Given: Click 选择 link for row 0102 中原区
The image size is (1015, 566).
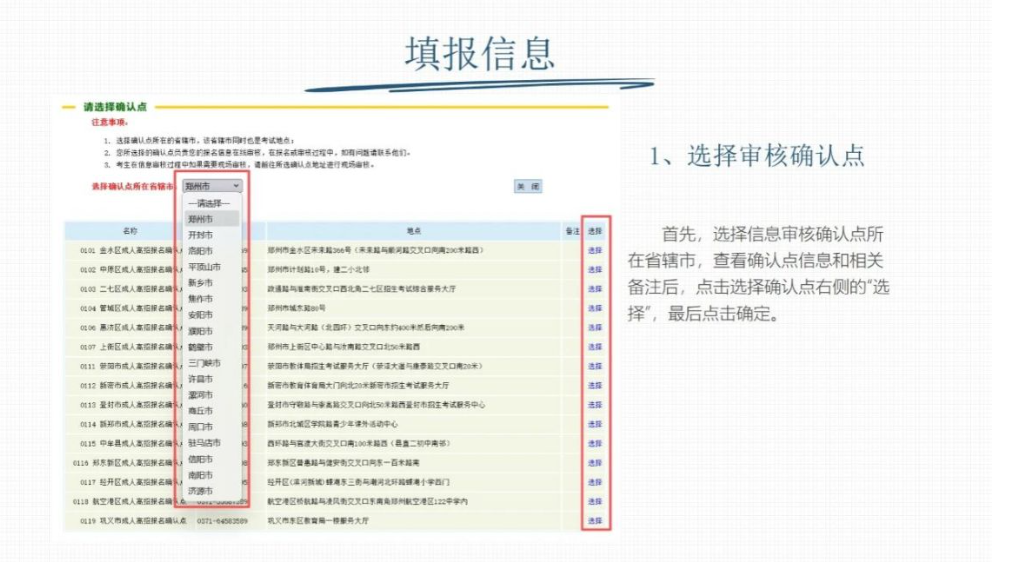Looking at the screenshot, I should click(595, 269).
